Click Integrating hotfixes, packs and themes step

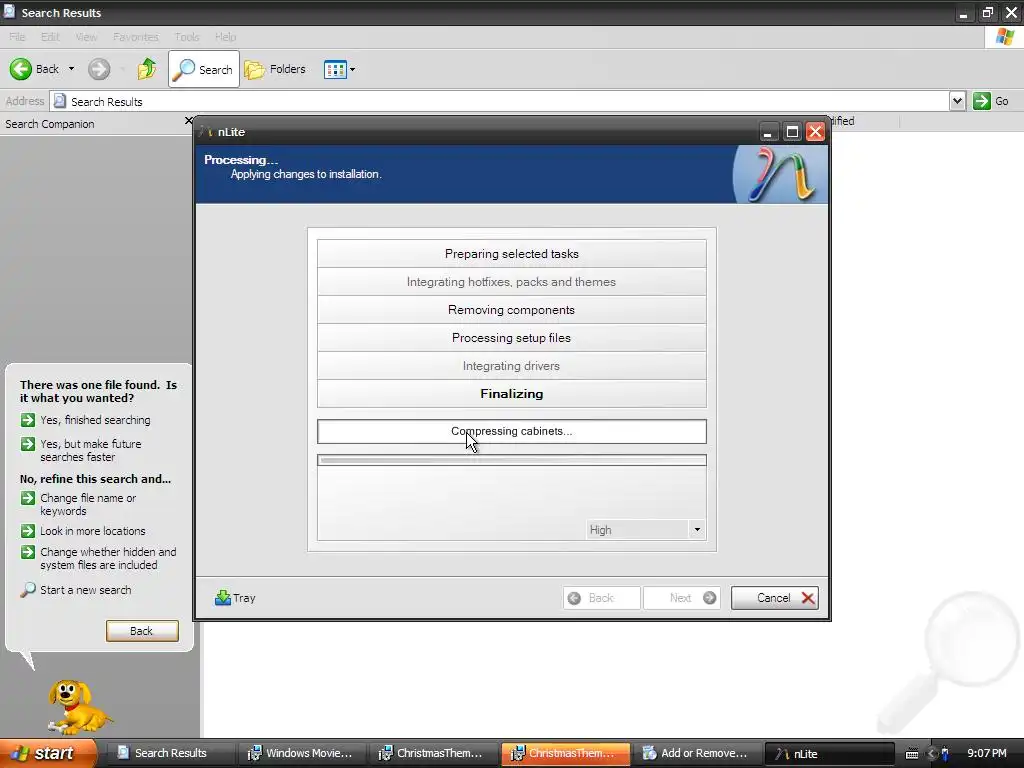511,281
